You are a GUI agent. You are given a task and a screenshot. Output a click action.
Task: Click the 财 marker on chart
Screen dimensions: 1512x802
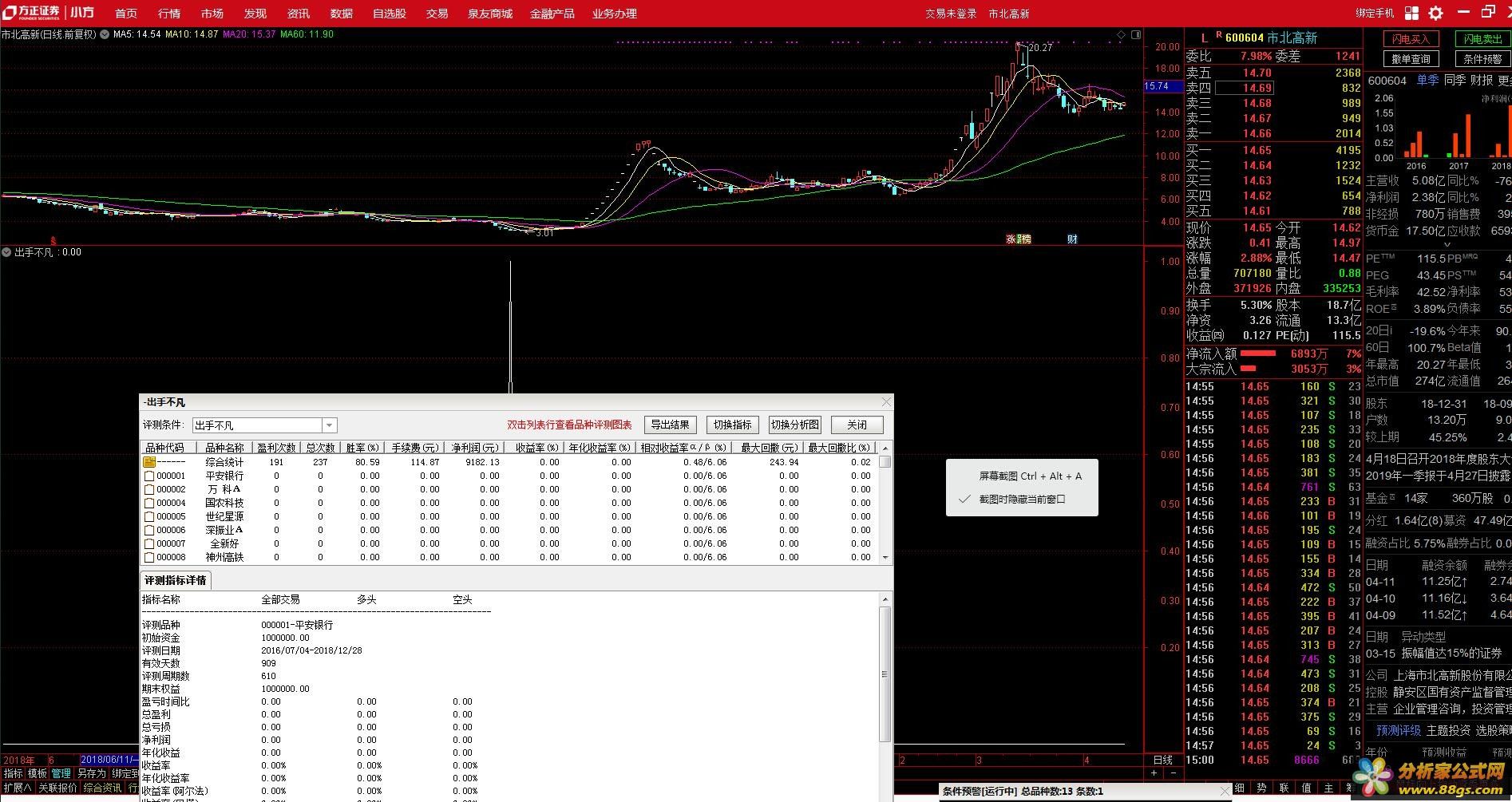click(1072, 239)
